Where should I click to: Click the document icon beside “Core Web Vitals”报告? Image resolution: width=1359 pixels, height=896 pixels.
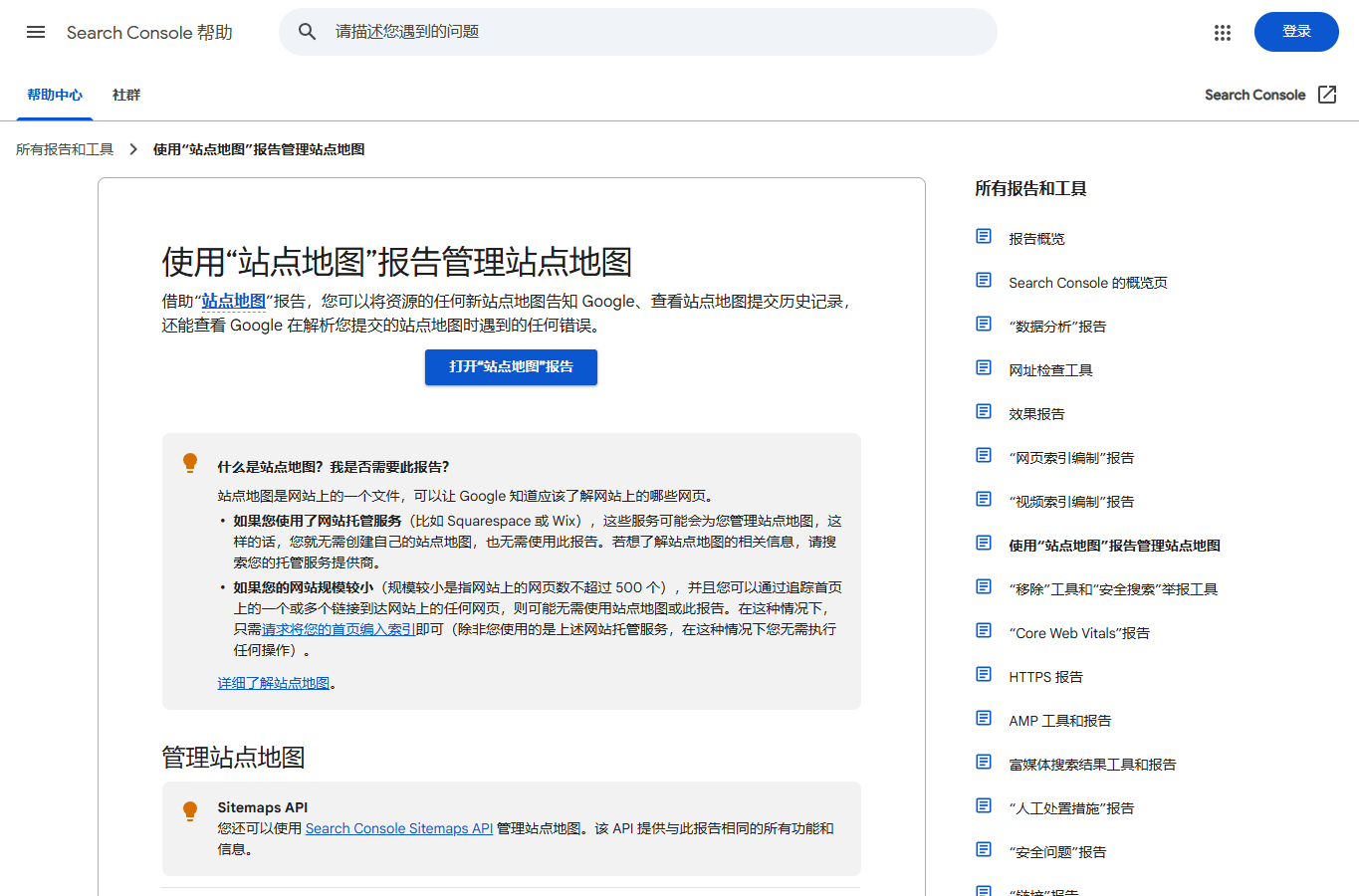pyautogui.click(x=984, y=630)
